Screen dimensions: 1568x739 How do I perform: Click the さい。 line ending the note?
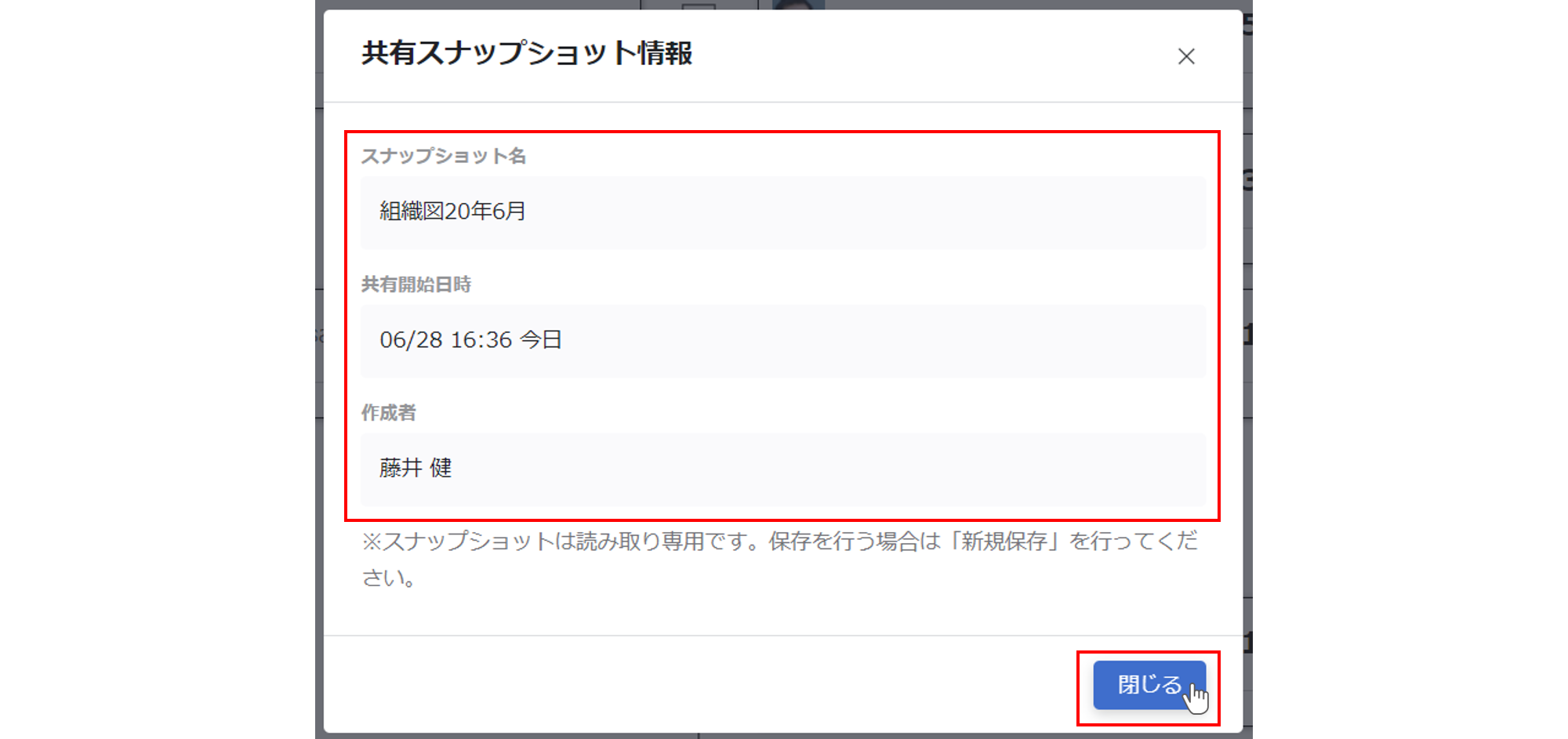coord(390,578)
